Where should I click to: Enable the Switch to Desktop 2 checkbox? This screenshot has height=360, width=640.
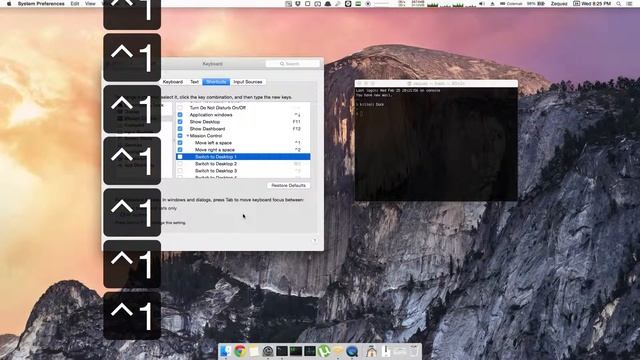180,164
